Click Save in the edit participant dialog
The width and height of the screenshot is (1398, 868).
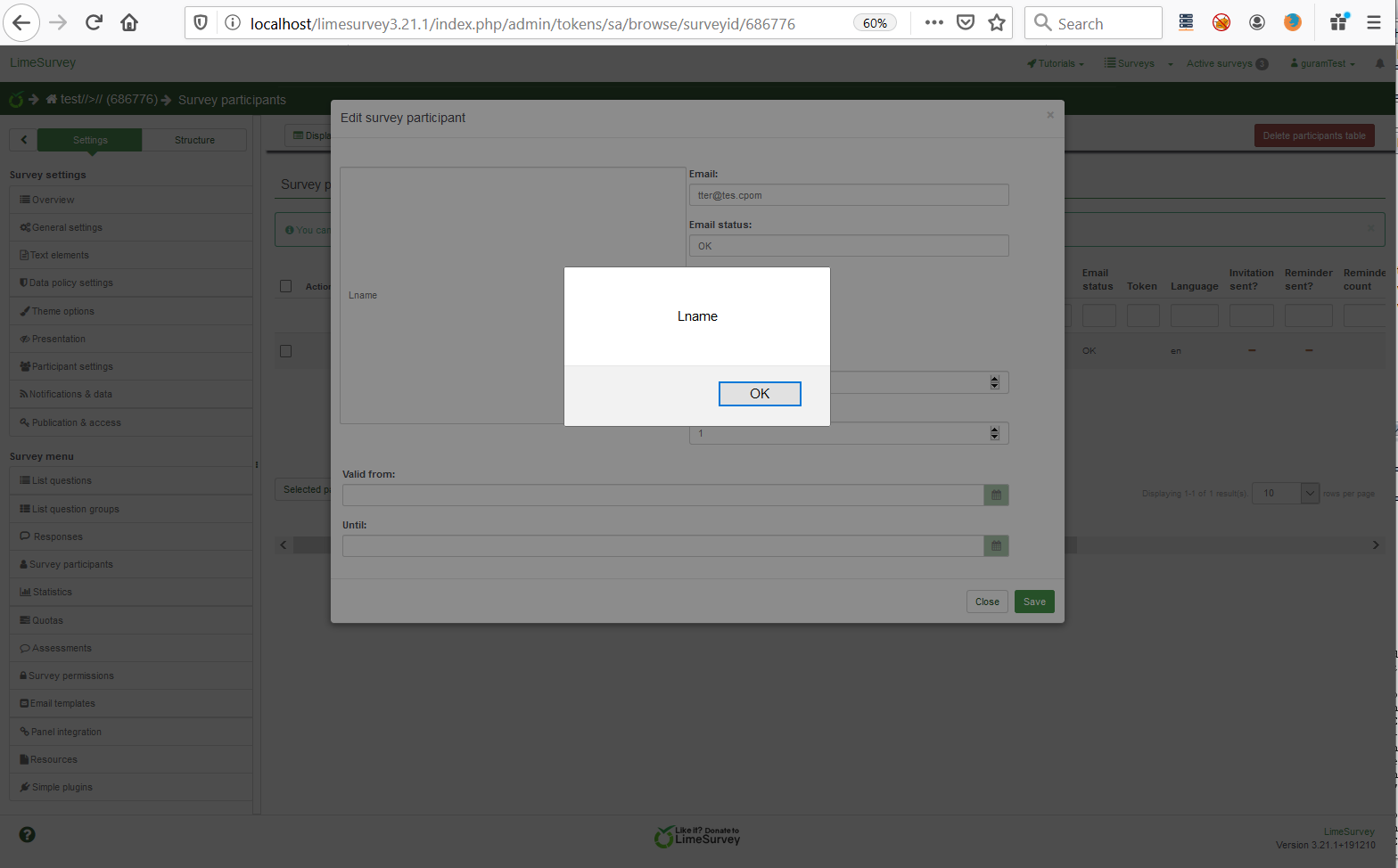1034,602
